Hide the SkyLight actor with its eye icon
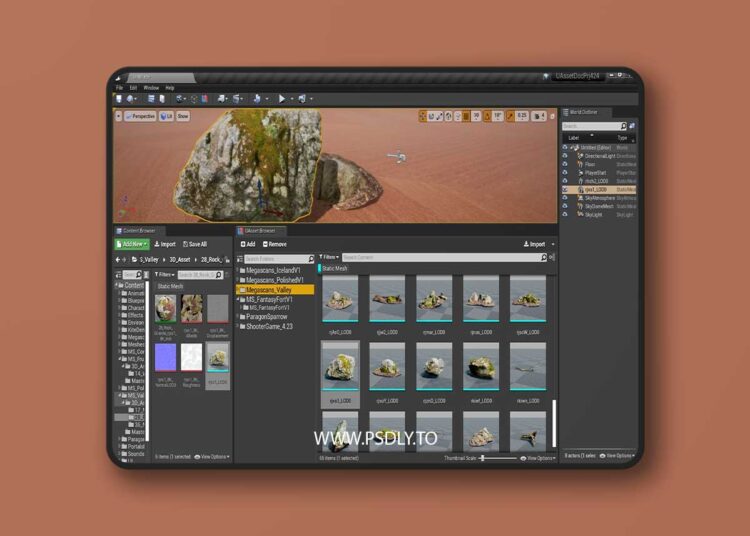 [565, 214]
